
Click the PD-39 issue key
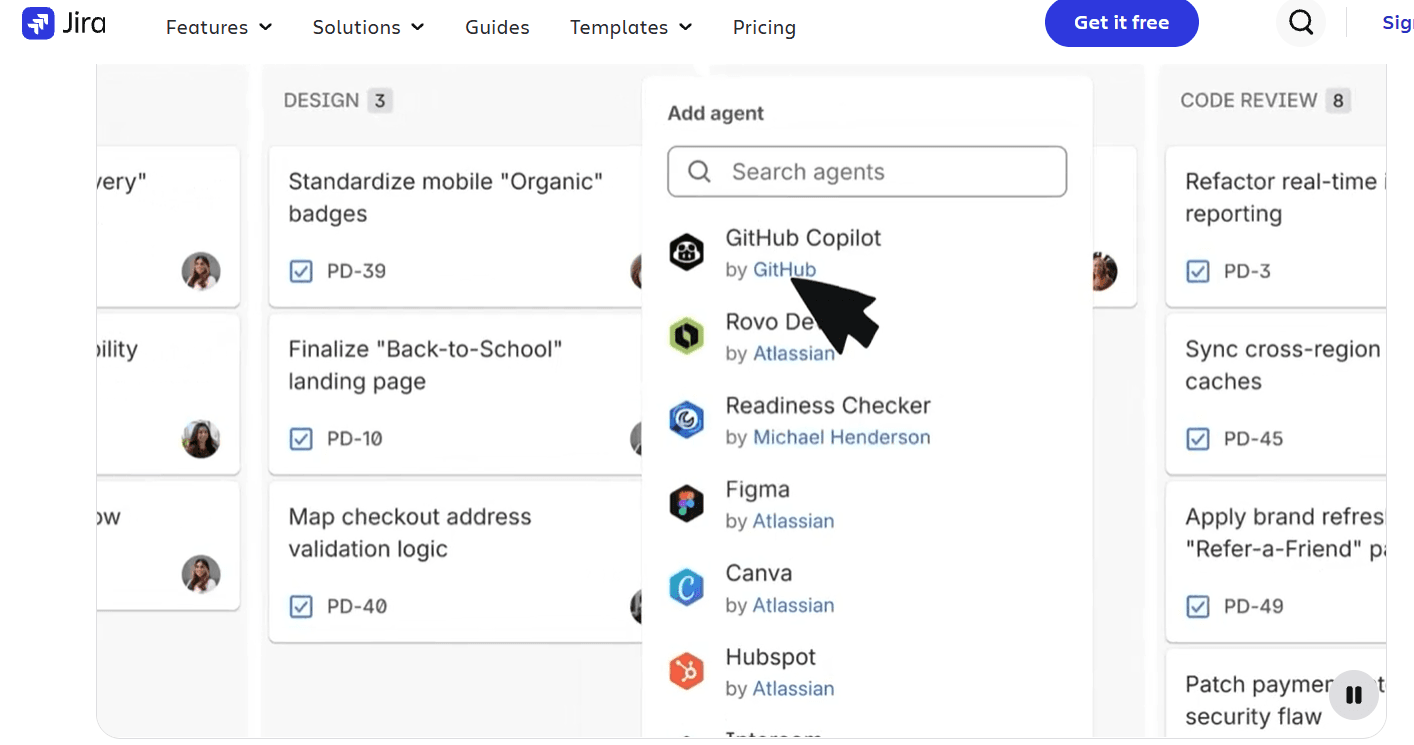pos(357,271)
